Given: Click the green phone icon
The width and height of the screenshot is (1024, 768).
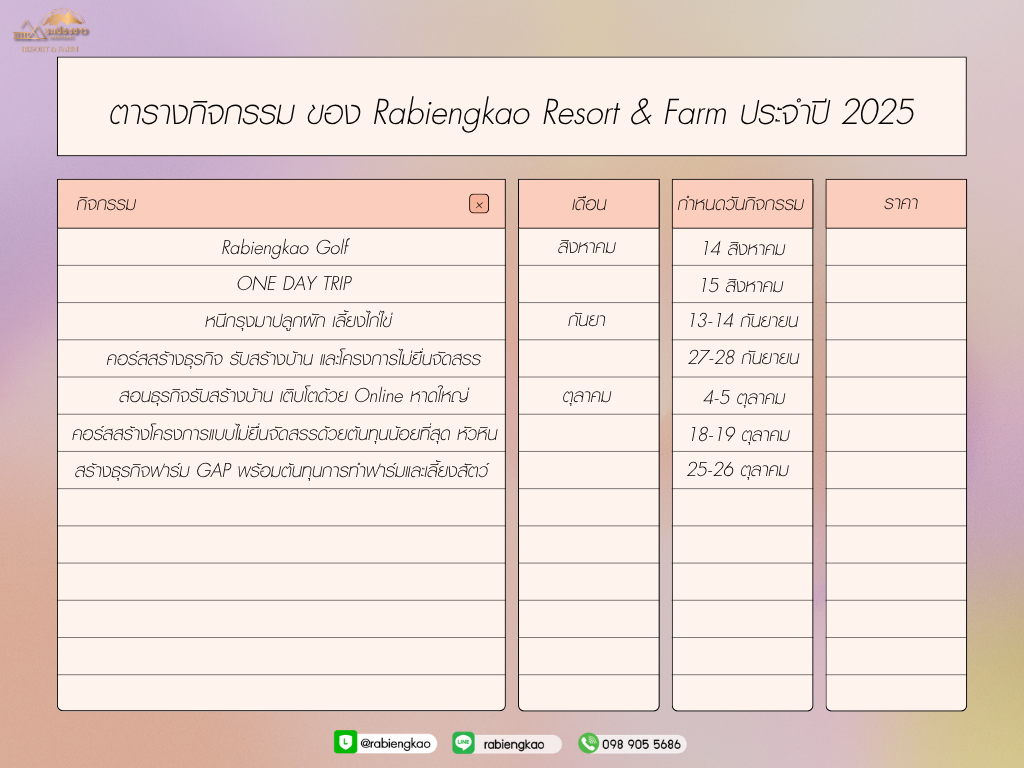Looking at the screenshot, I should [x=588, y=743].
